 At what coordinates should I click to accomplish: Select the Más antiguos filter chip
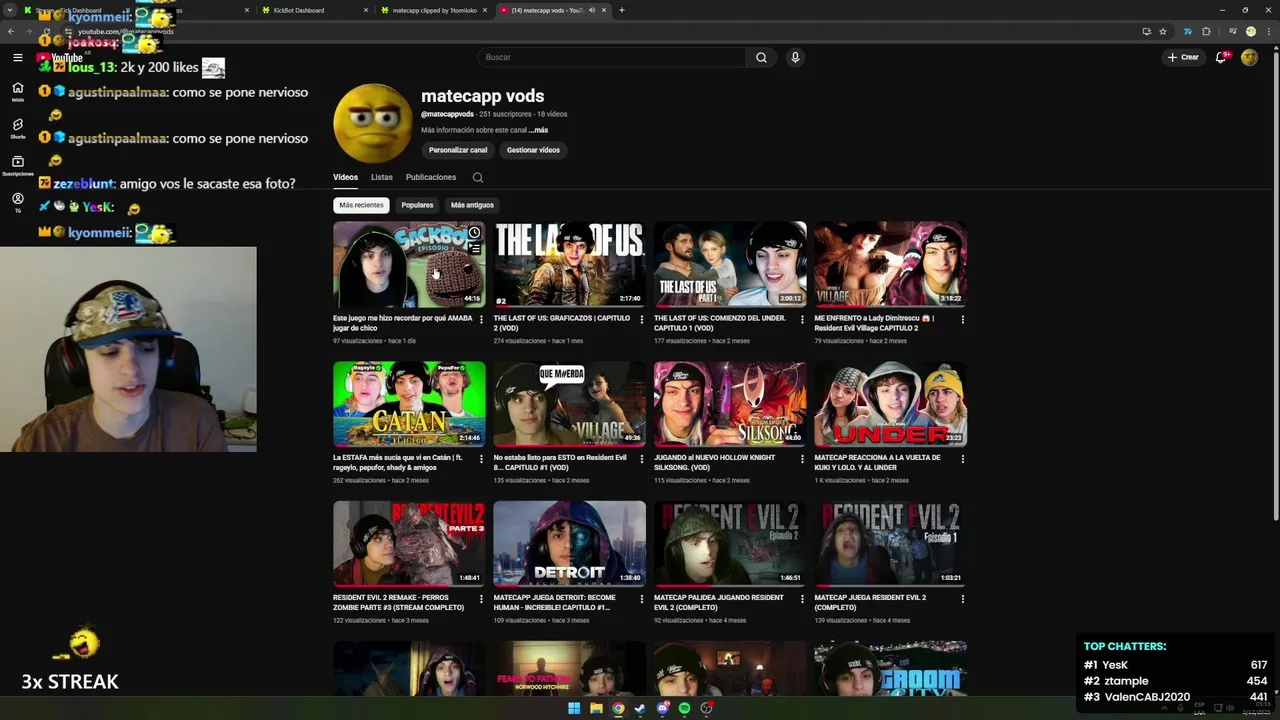click(472, 205)
